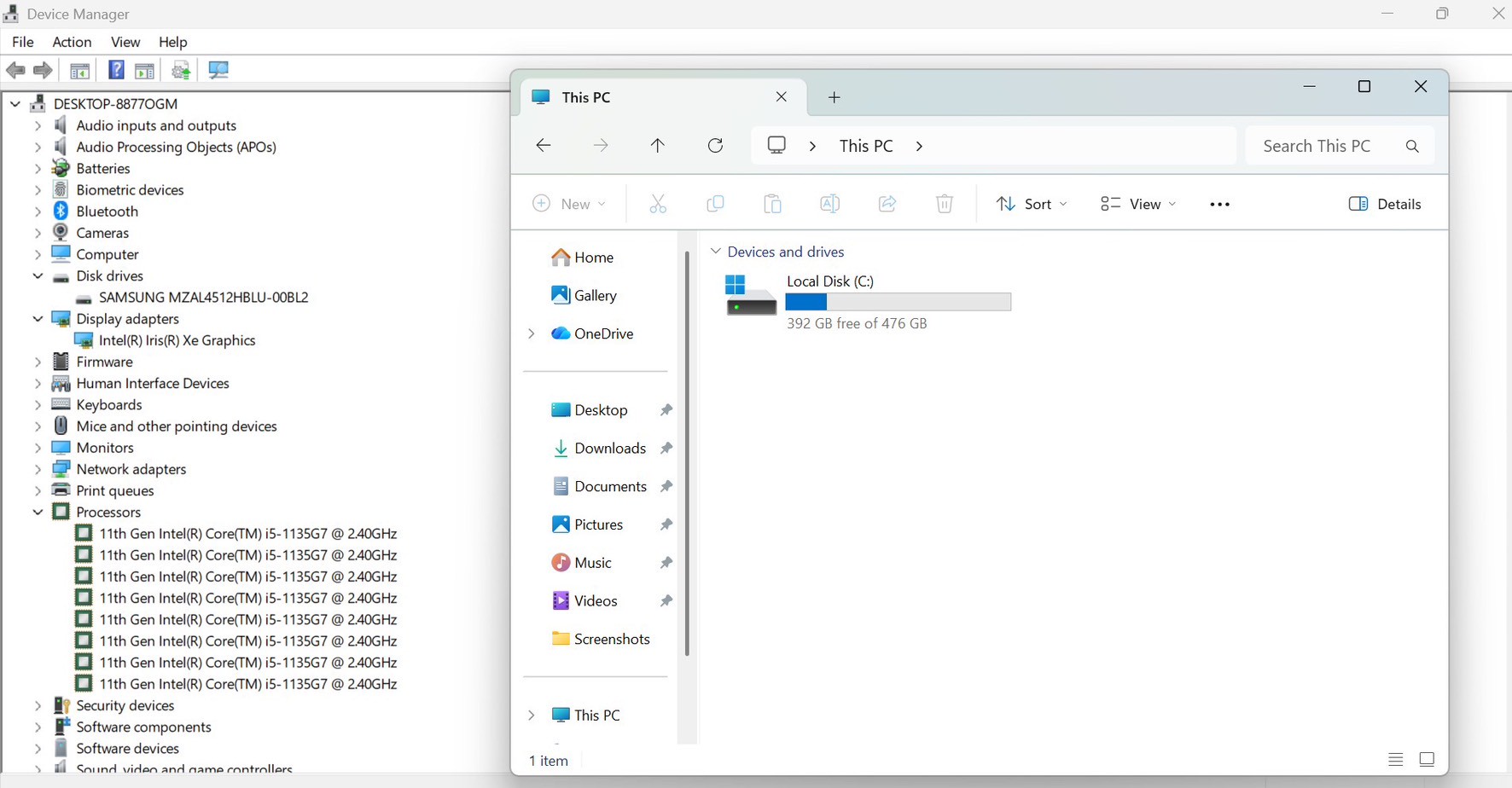Go up one folder level in Explorer

[x=657, y=146]
